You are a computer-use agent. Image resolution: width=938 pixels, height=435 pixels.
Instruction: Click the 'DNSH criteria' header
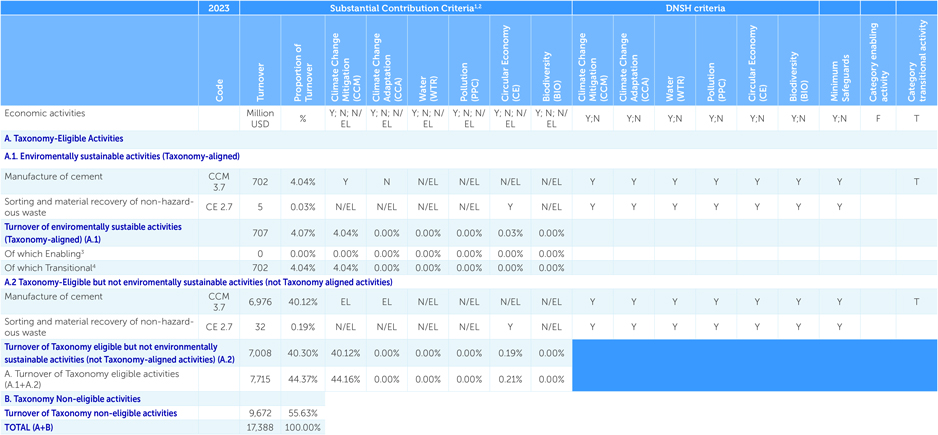[695, 8]
